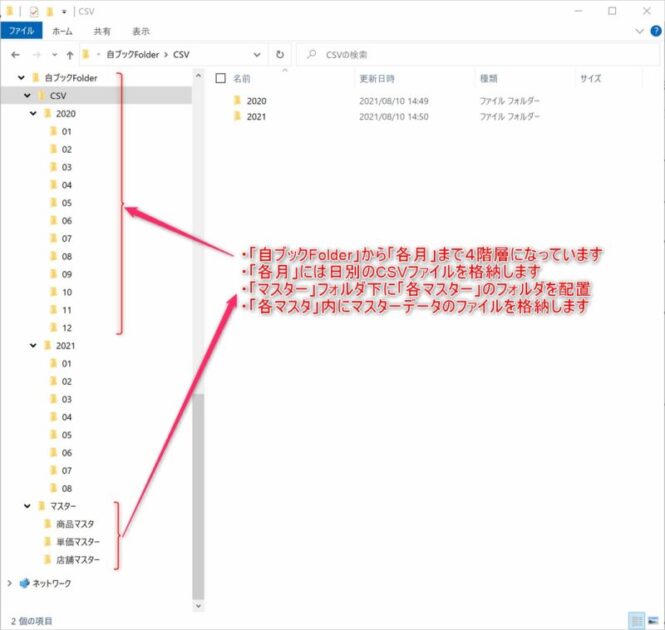The height and width of the screenshot is (630, 665).
Task: Sort by 名前 column header
Action: [x=242, y=78]
